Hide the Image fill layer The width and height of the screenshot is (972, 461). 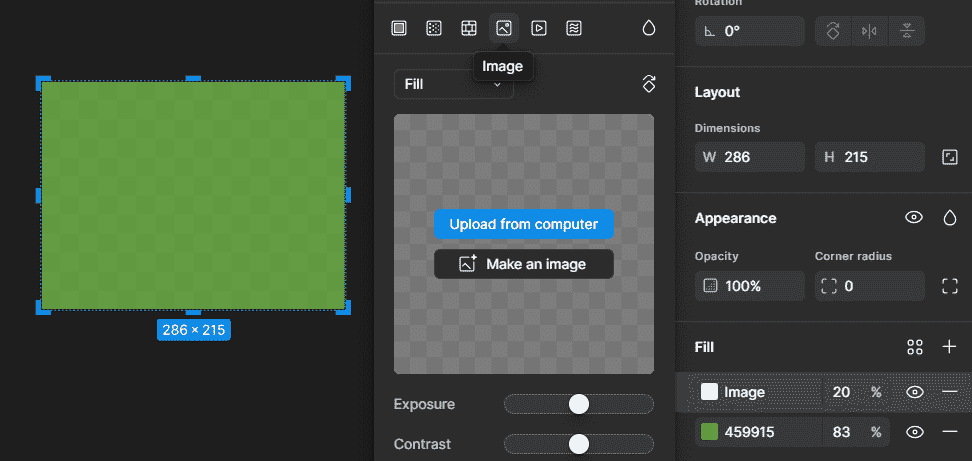tap(914, 392)
